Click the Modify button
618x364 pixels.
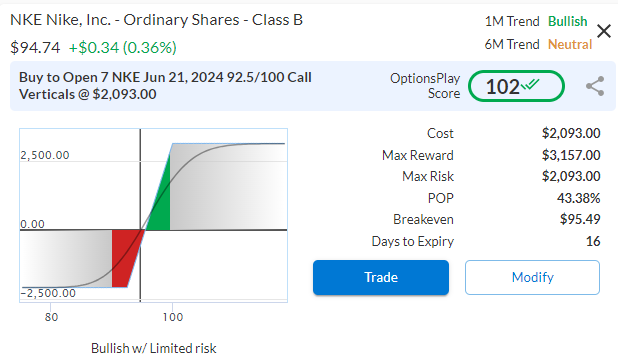pos(532,277)
